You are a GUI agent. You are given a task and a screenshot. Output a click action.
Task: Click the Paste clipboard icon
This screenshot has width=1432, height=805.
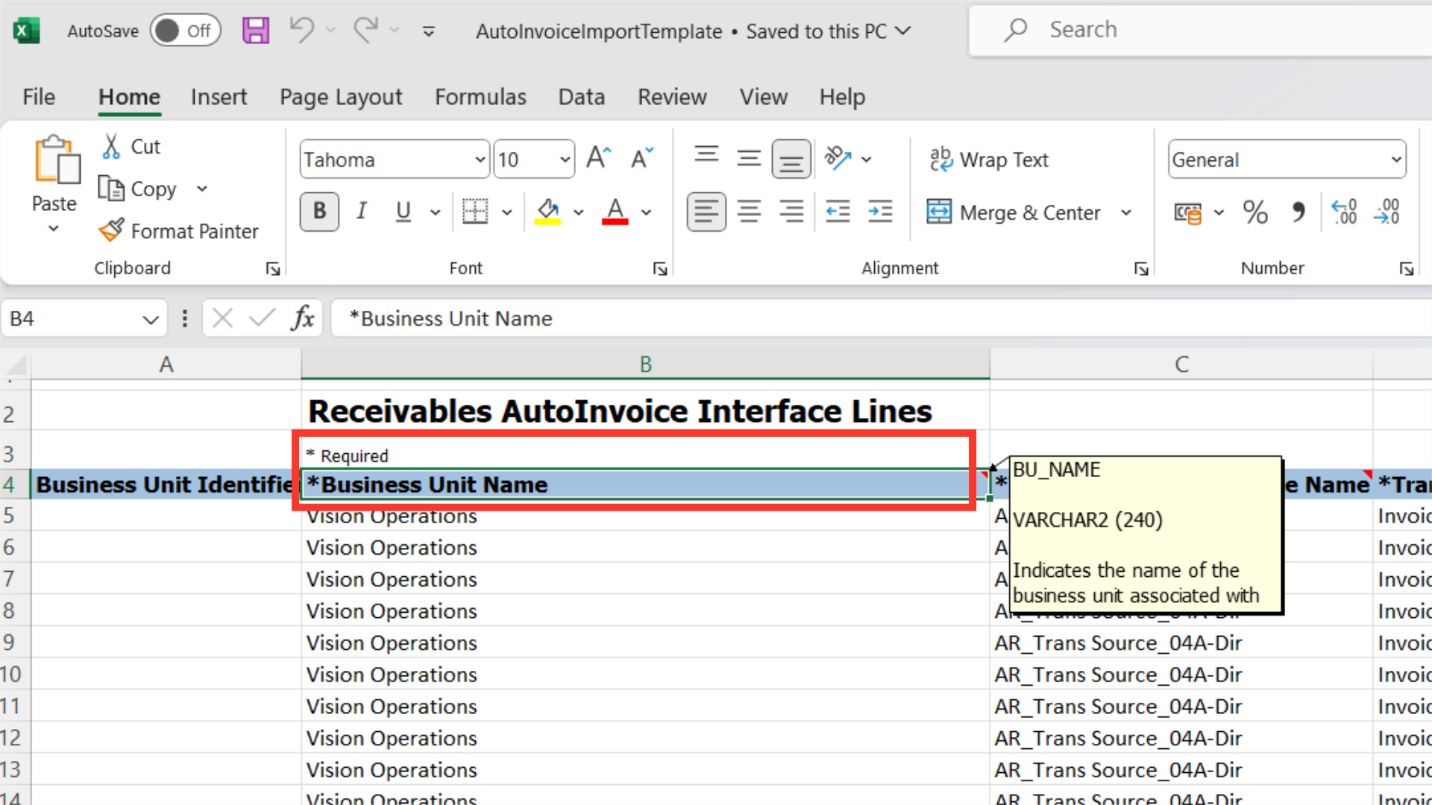pyautogui.click(x=56, y=162)
